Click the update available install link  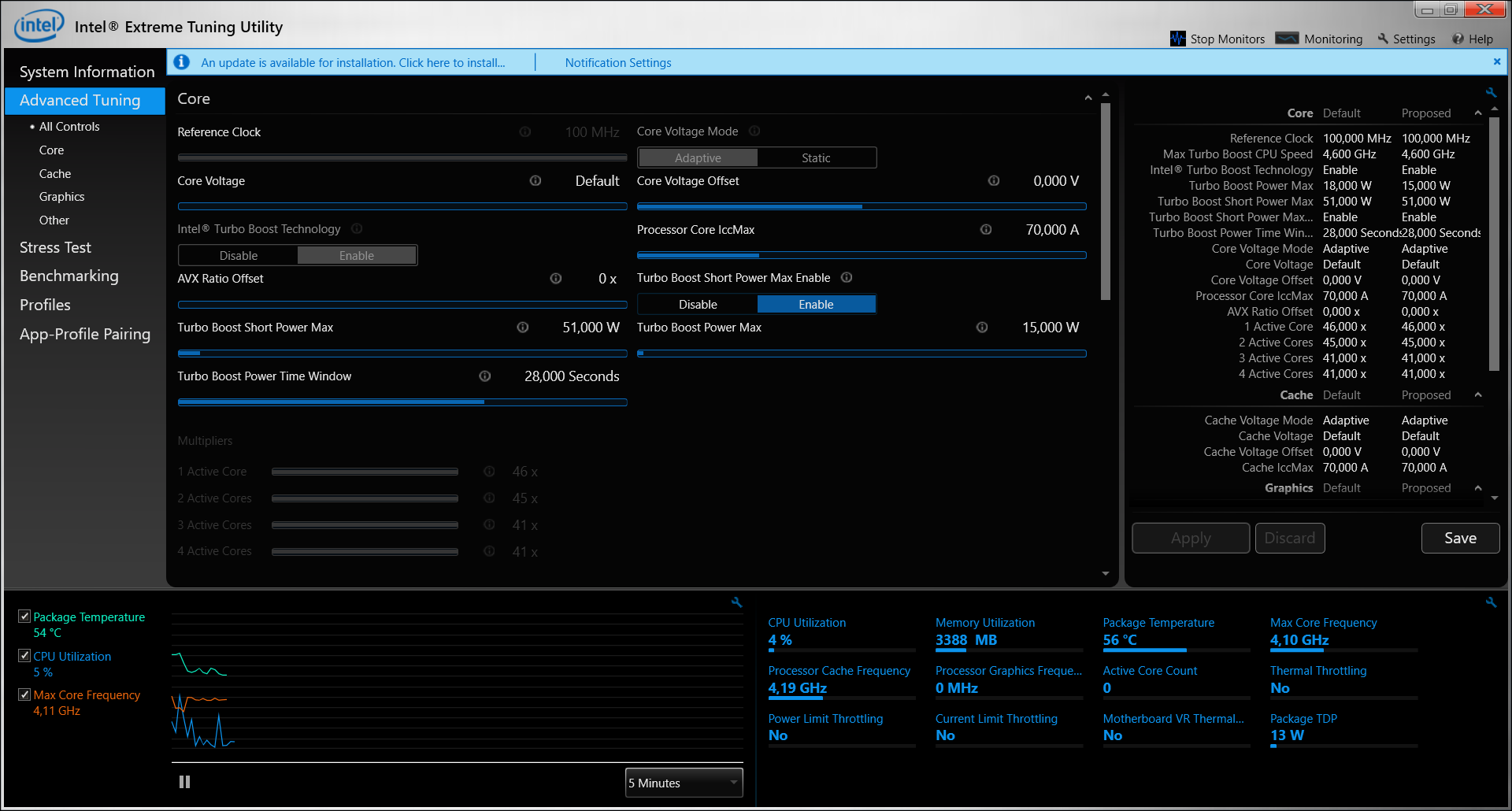tap(353, 62)
